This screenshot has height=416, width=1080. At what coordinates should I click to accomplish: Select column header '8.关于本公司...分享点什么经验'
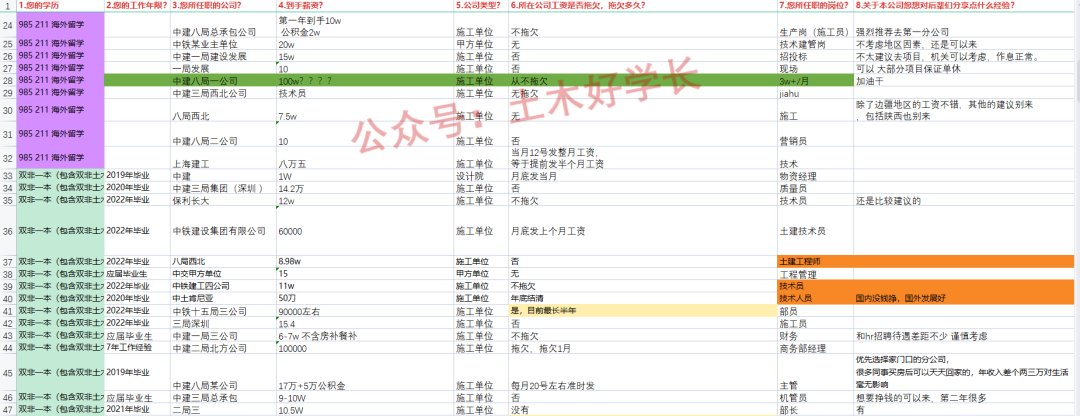click(966, 5)
